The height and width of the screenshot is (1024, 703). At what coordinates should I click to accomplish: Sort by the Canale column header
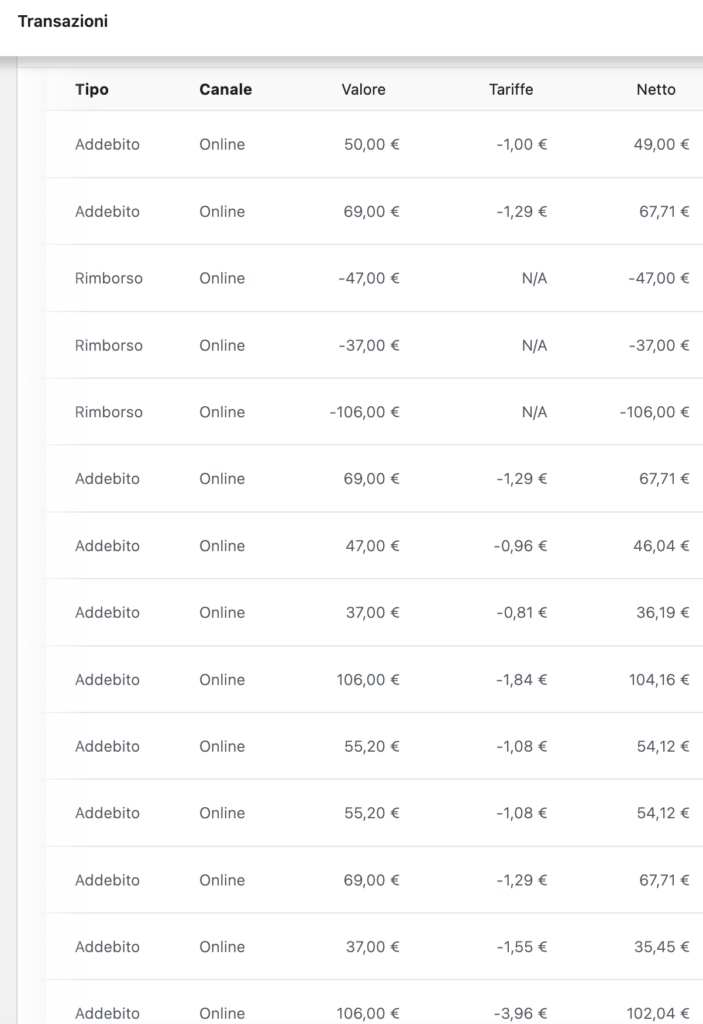coord(225,89)
